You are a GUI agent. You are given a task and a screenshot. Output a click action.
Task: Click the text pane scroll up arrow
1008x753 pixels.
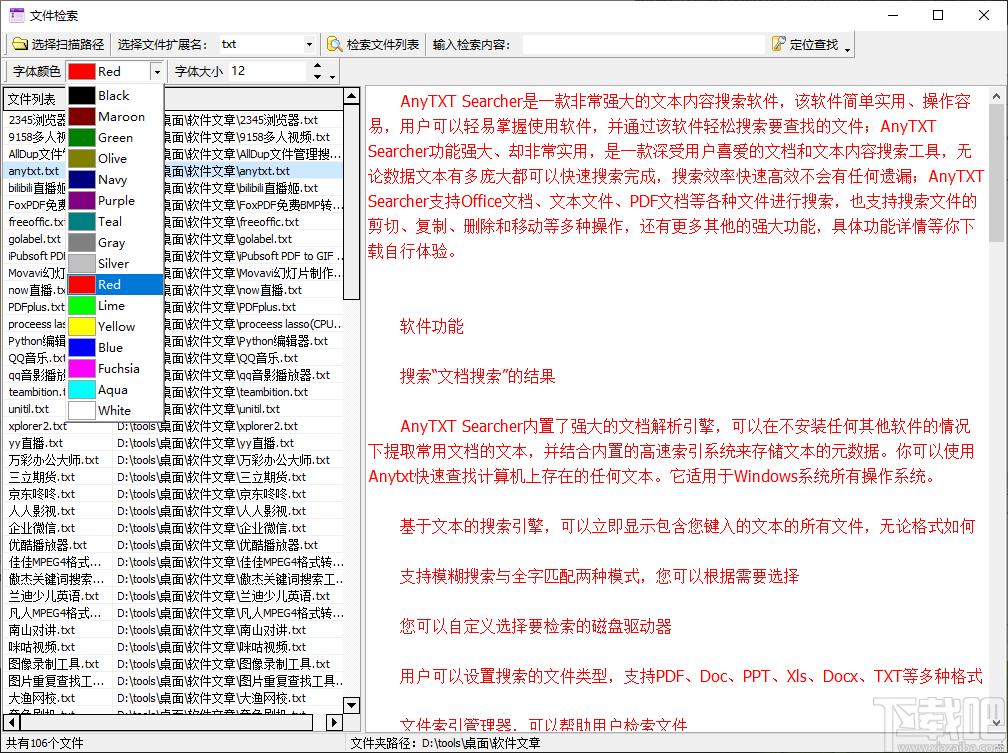pos(996,97)
